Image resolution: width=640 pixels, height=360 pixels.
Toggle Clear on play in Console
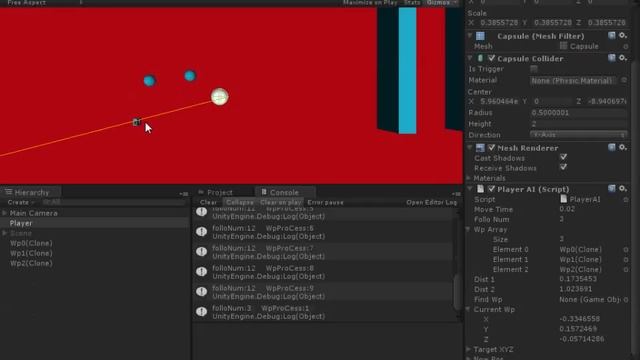click(280, 202)
